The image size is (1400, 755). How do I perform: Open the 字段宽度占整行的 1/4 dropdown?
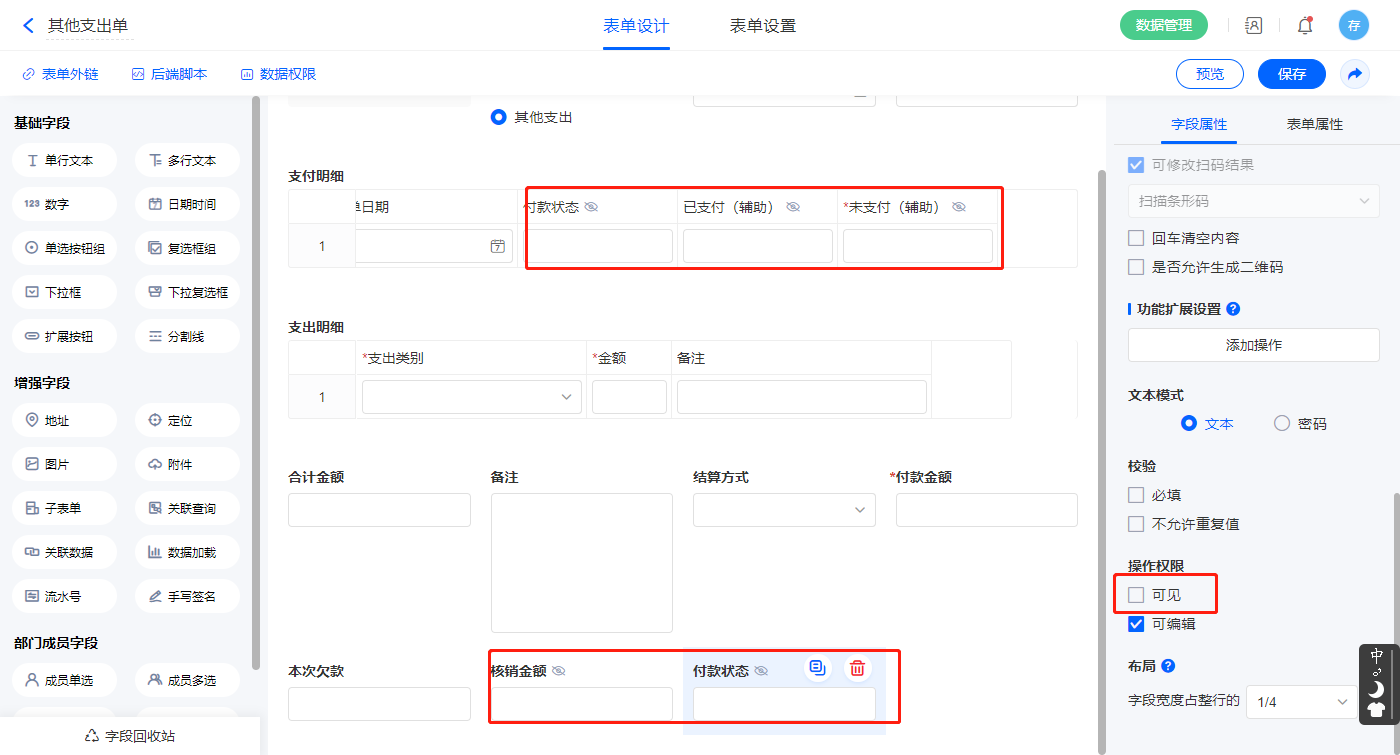(1301, 702)
